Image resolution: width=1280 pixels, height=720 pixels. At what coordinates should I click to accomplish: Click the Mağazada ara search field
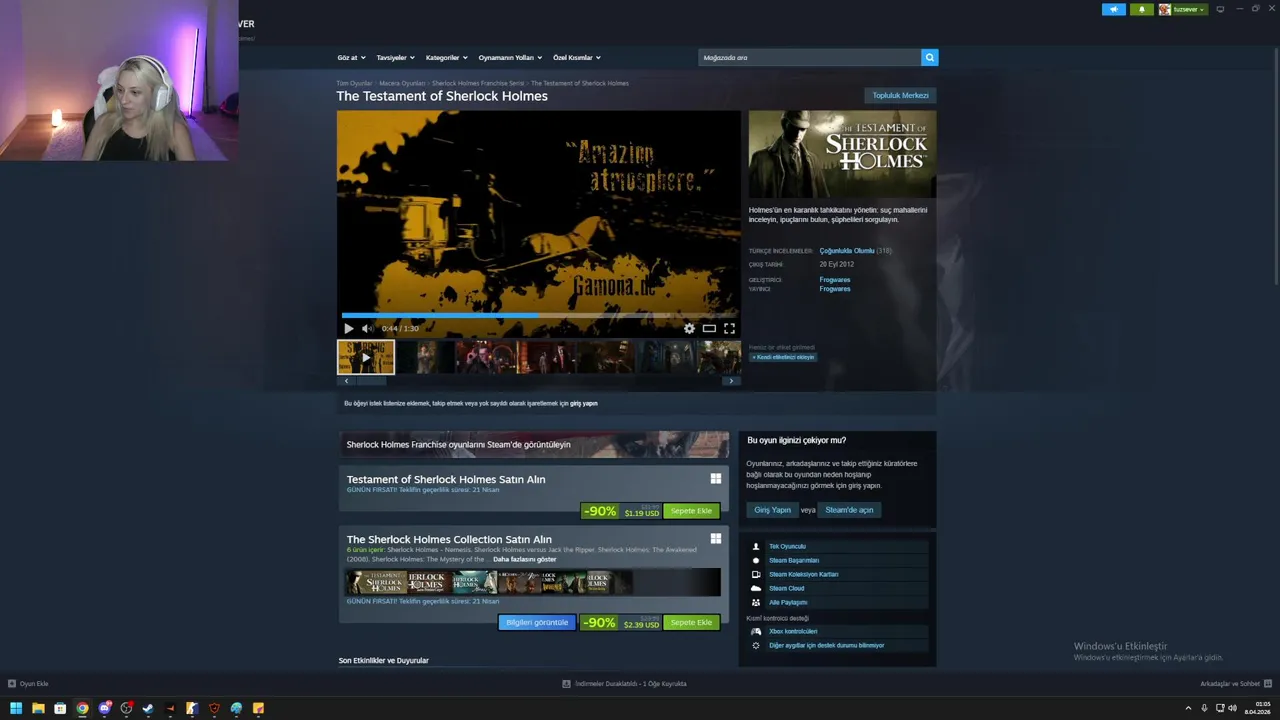click(x=809, y=58)
